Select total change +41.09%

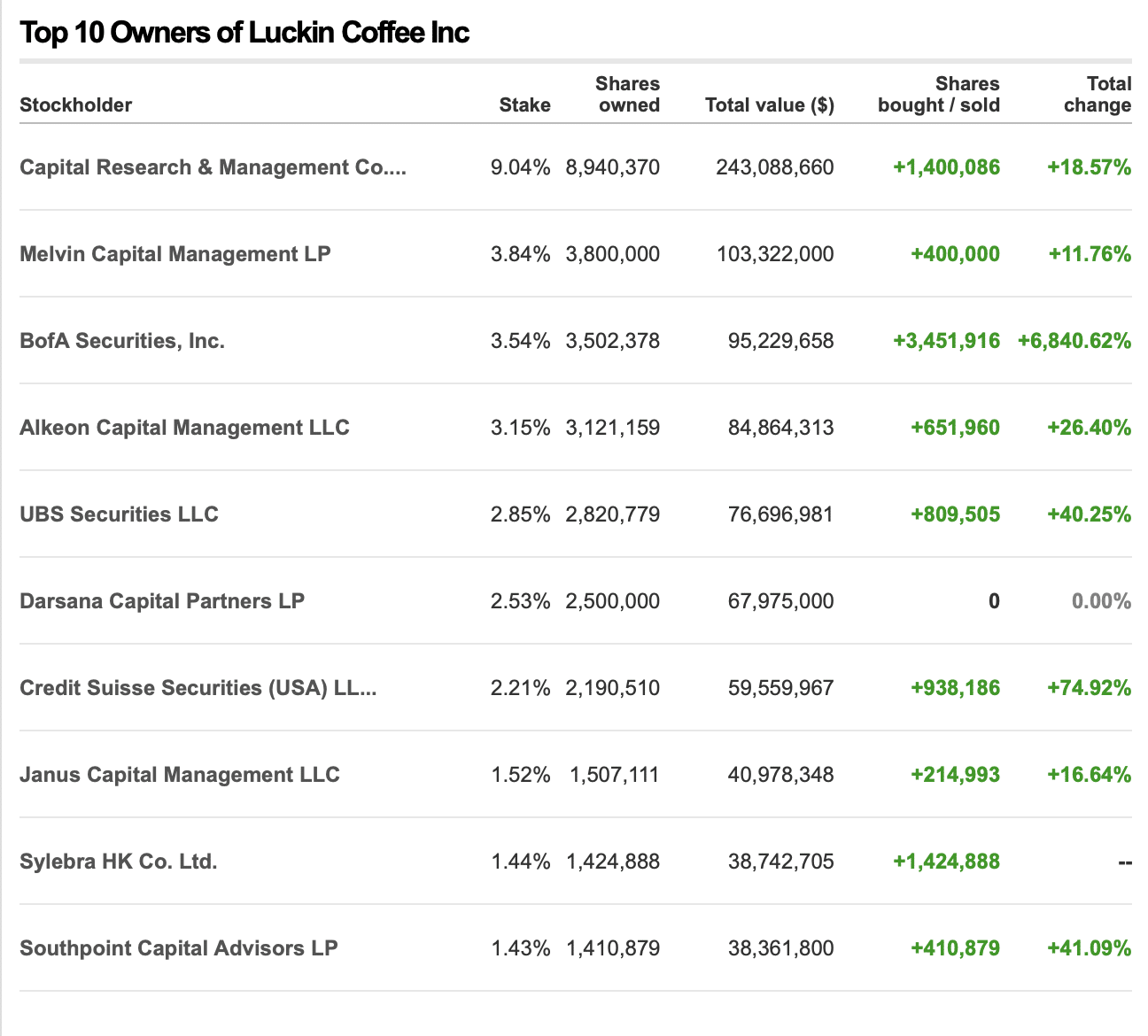tap(1090, 948)
